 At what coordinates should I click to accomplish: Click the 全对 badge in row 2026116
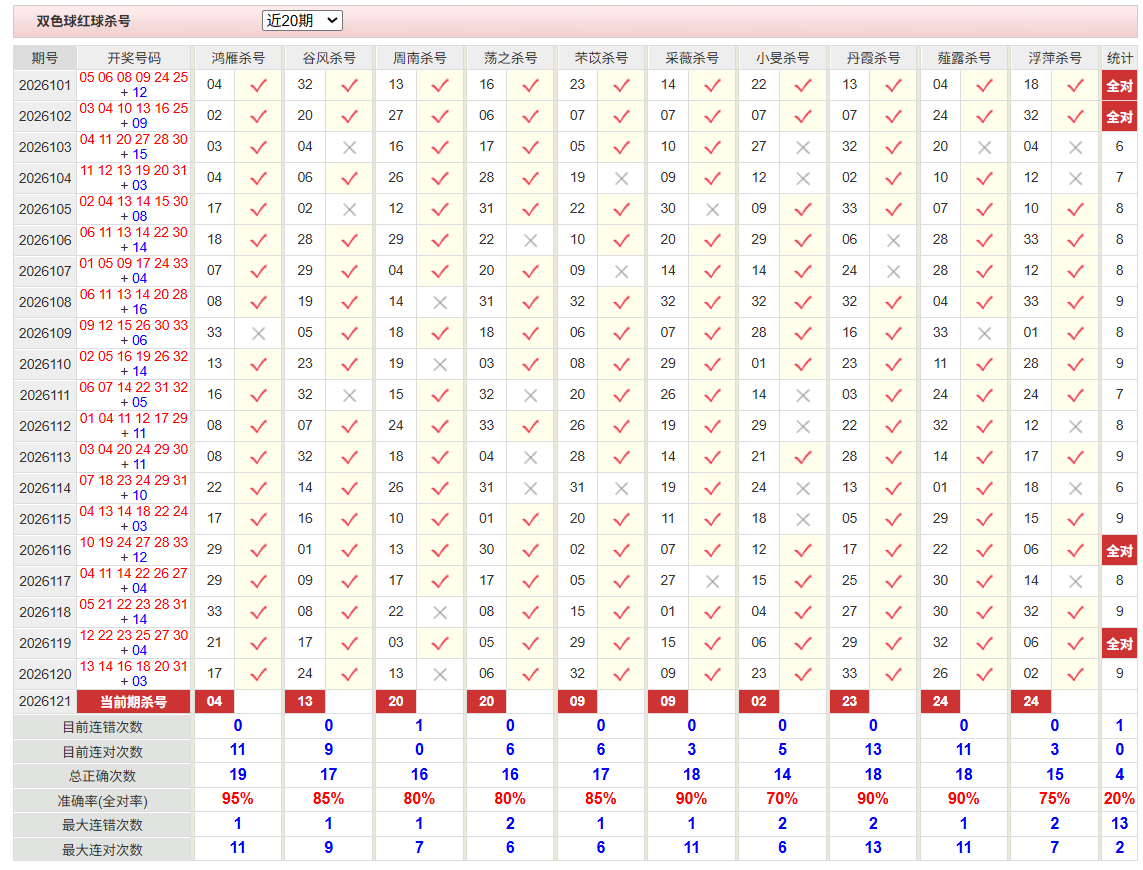click(1119, 551)
